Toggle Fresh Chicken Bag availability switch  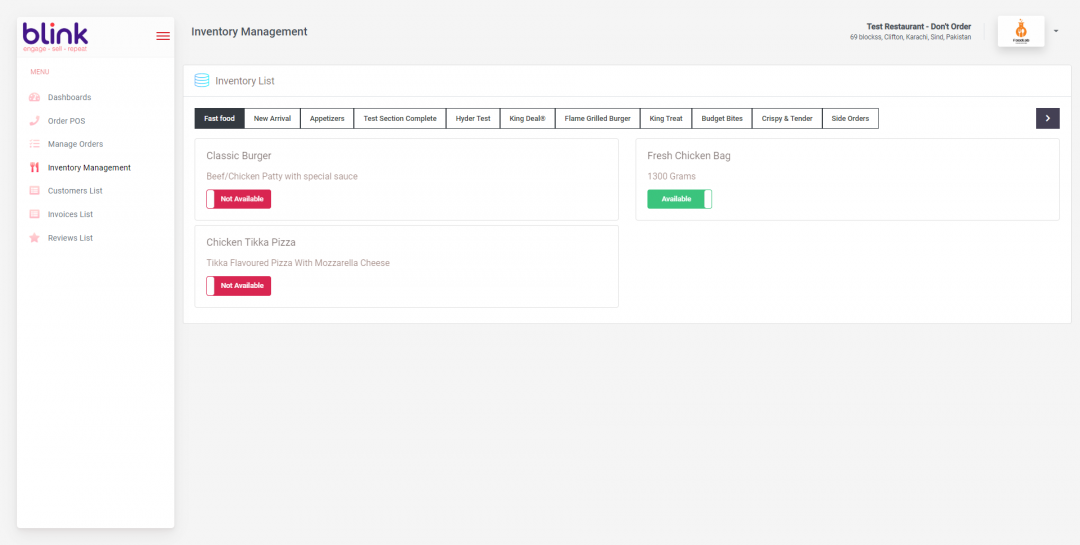coord(679,199)
